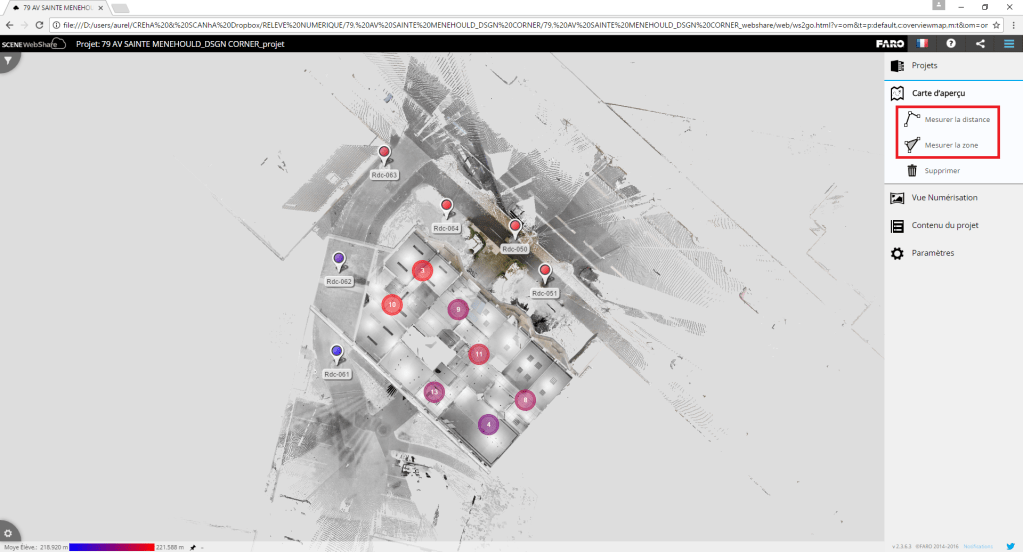The height and width of the screenshot is (552, 1023).
Task: Open Vue Numérisation section
Action: pos(944,198)
